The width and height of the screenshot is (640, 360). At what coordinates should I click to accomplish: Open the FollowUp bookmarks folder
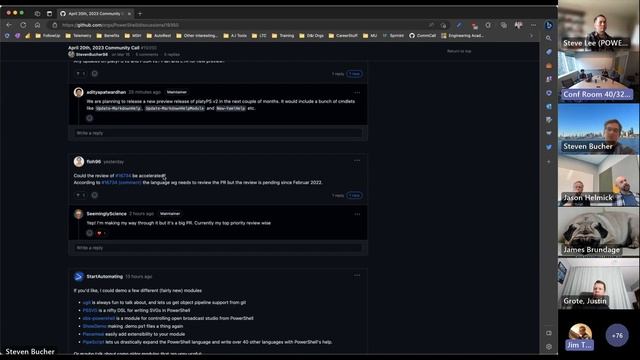[x=48, y=36]
